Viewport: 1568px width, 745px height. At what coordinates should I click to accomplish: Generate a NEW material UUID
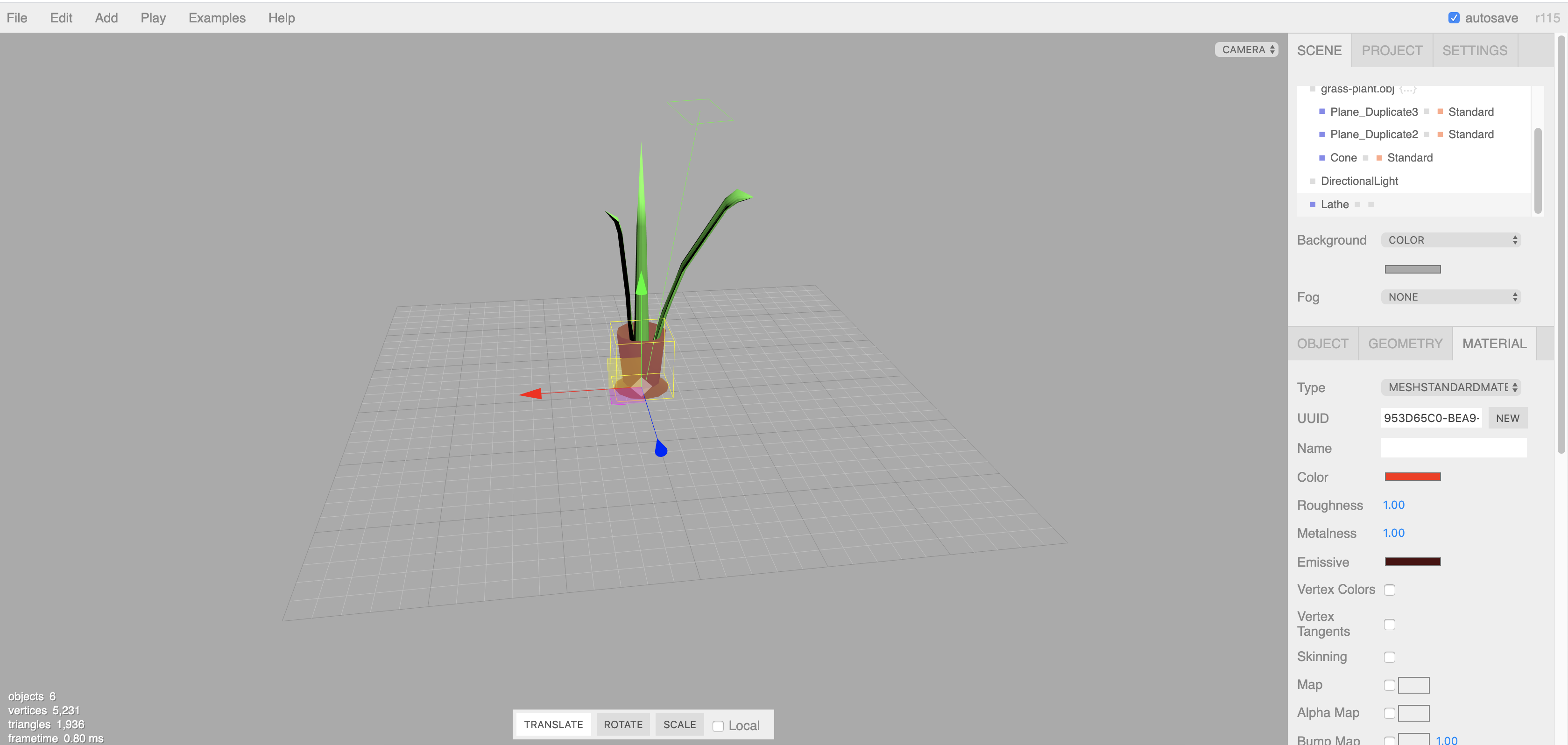pyautogui.click(x=1507, y=418)
